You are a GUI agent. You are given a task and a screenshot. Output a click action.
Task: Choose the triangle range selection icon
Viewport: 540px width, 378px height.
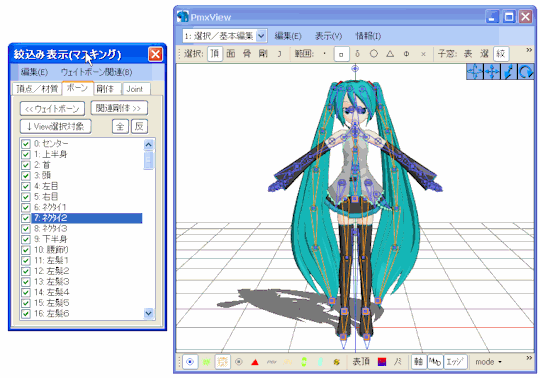[390, 54]
